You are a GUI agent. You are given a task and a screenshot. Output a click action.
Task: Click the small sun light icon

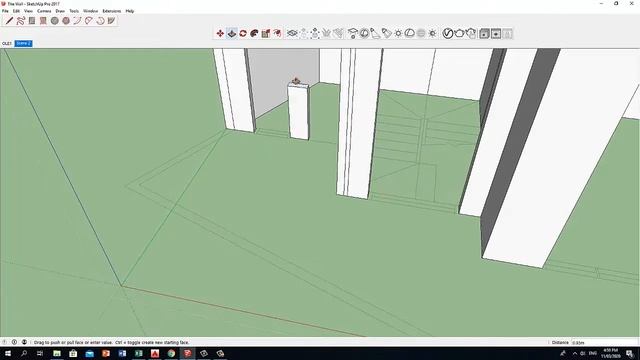(398, 33)
